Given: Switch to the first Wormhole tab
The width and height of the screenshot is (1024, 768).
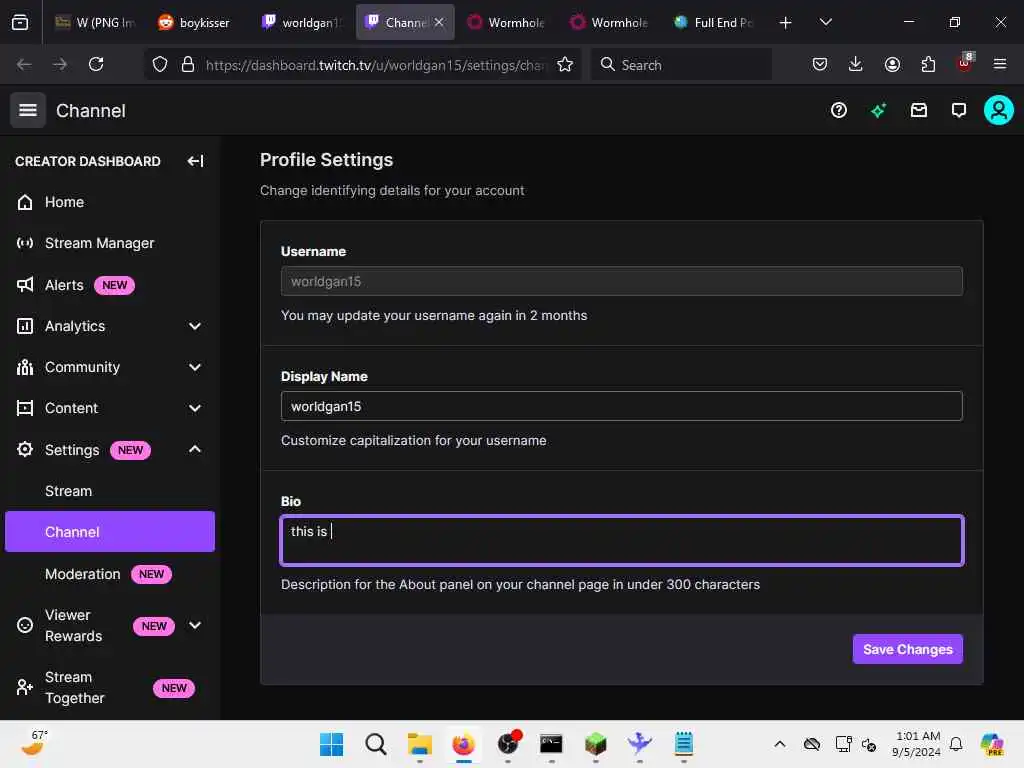Looking at the screenshot, I should click(x=506, y=22).
